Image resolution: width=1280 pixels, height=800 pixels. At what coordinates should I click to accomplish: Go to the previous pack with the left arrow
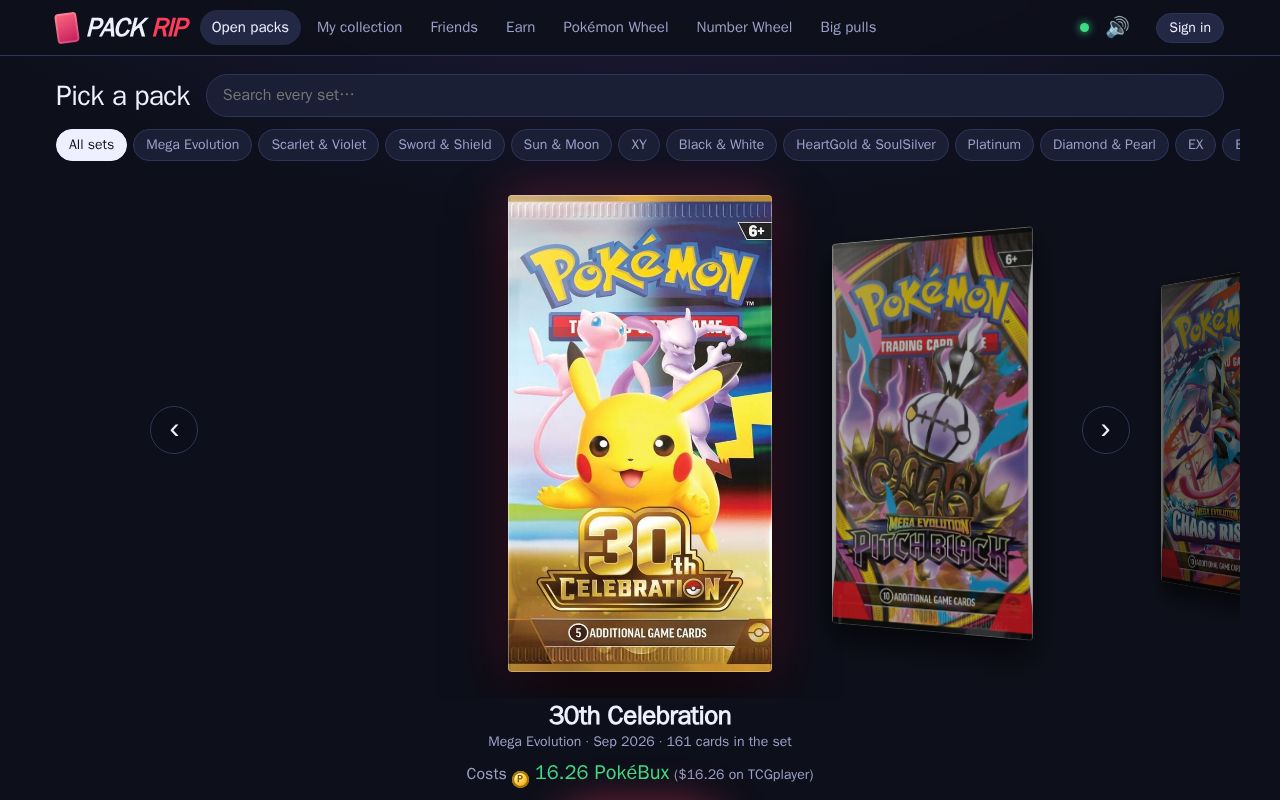(174, 430)
